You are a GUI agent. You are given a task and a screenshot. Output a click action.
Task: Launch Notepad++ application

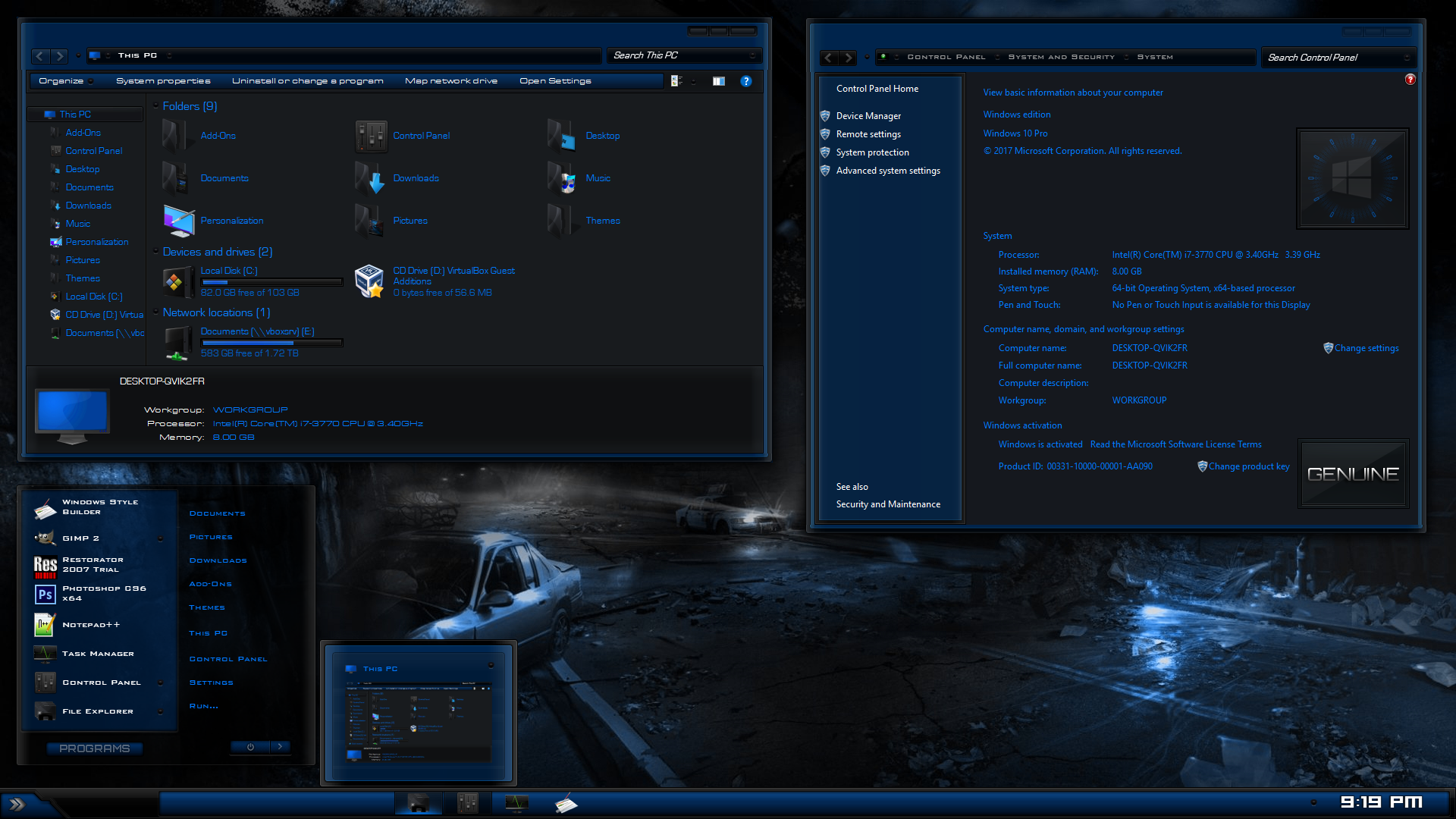92,623
